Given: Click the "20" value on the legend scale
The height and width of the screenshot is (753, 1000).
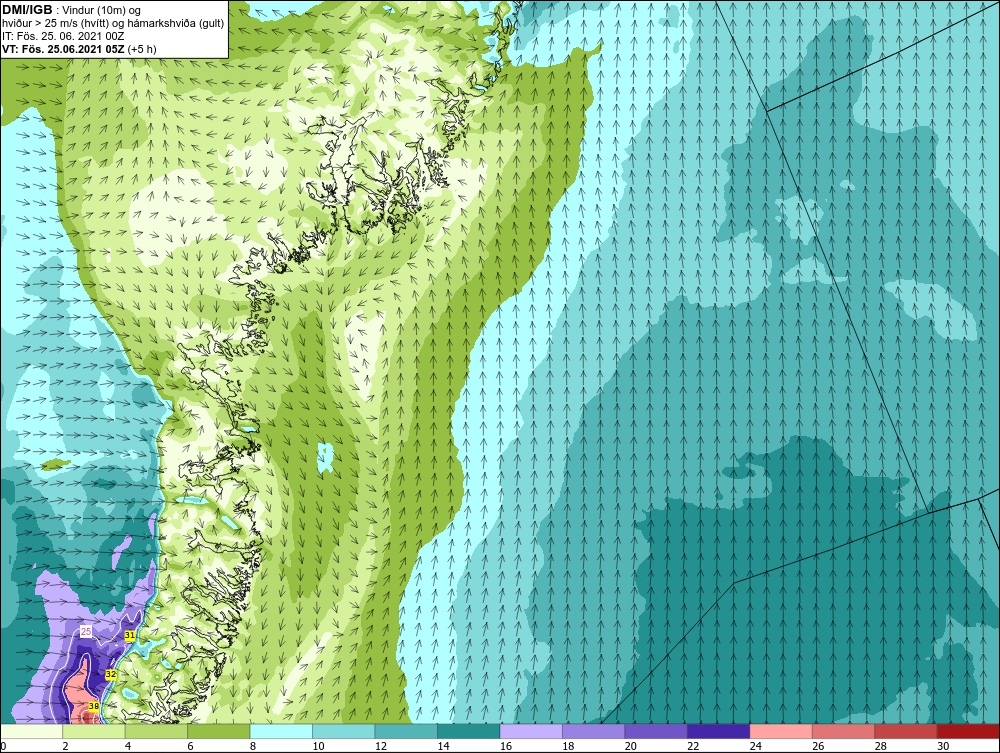Looking at the screenshot, I should click(631, 746).
